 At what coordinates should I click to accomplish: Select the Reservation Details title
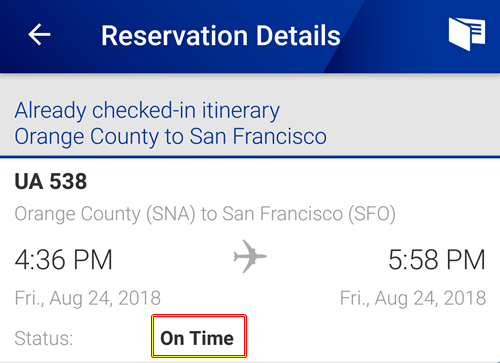click(x=221, y=36)
